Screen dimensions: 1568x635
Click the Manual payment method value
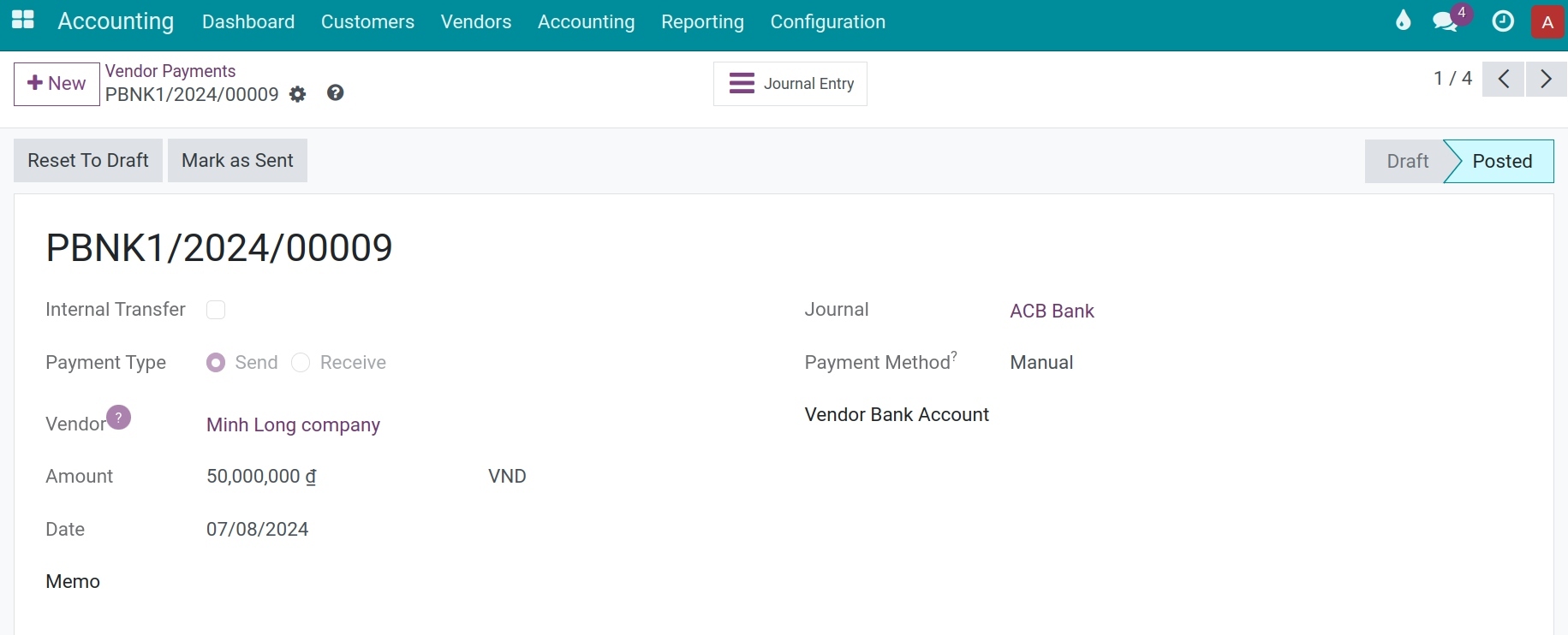[1041, 363]
